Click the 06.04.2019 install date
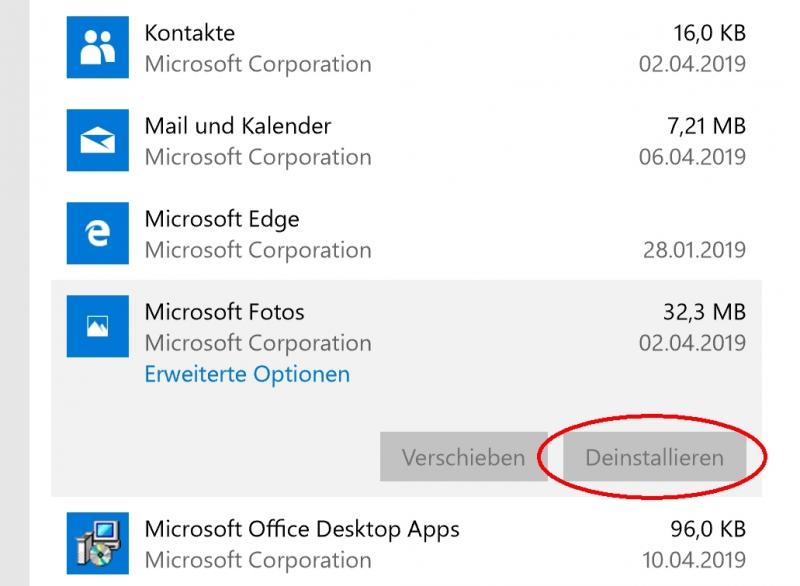 (692, 157)
